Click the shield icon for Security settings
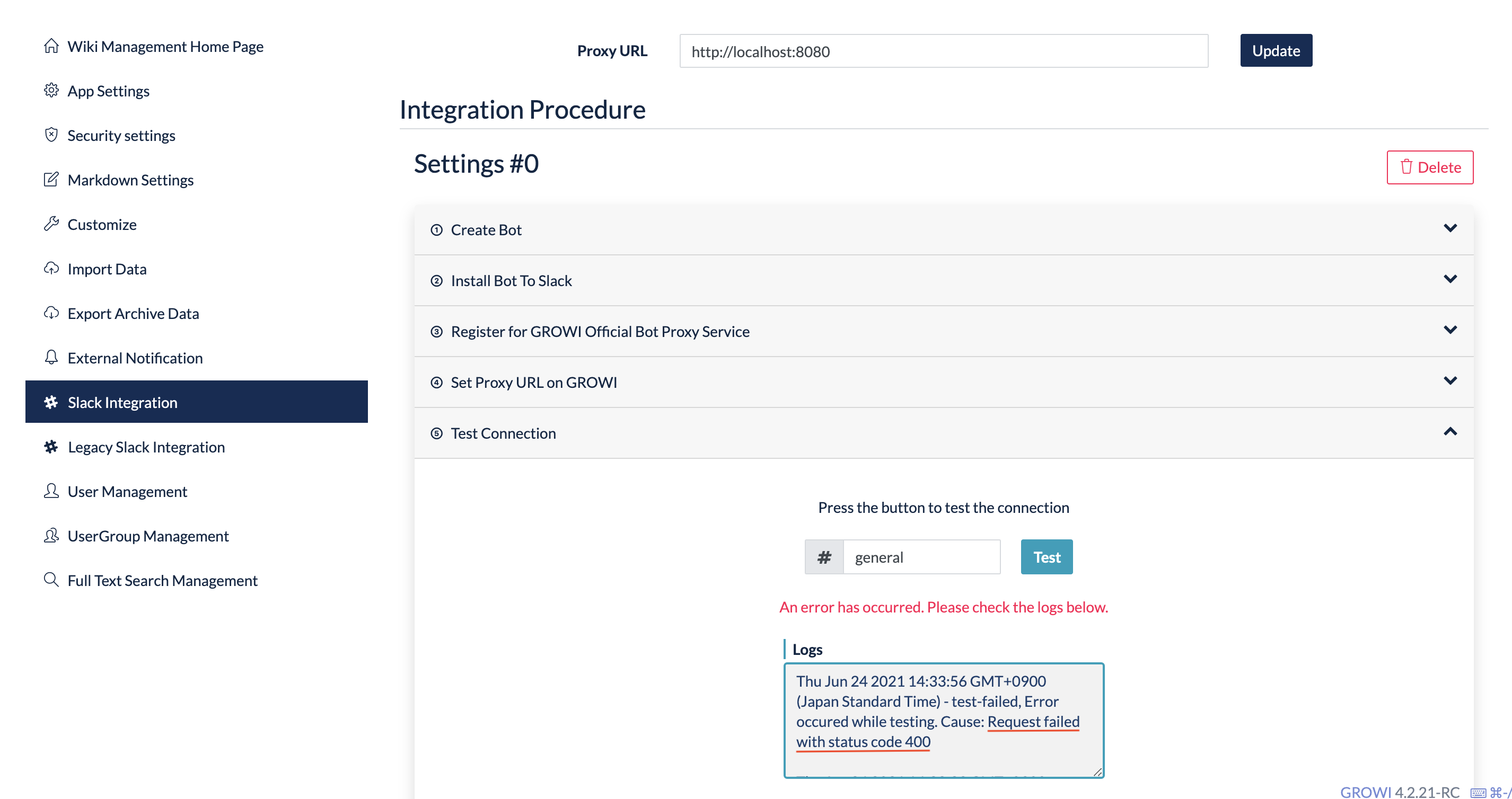The image size is (1512, 799). (51, 135)
